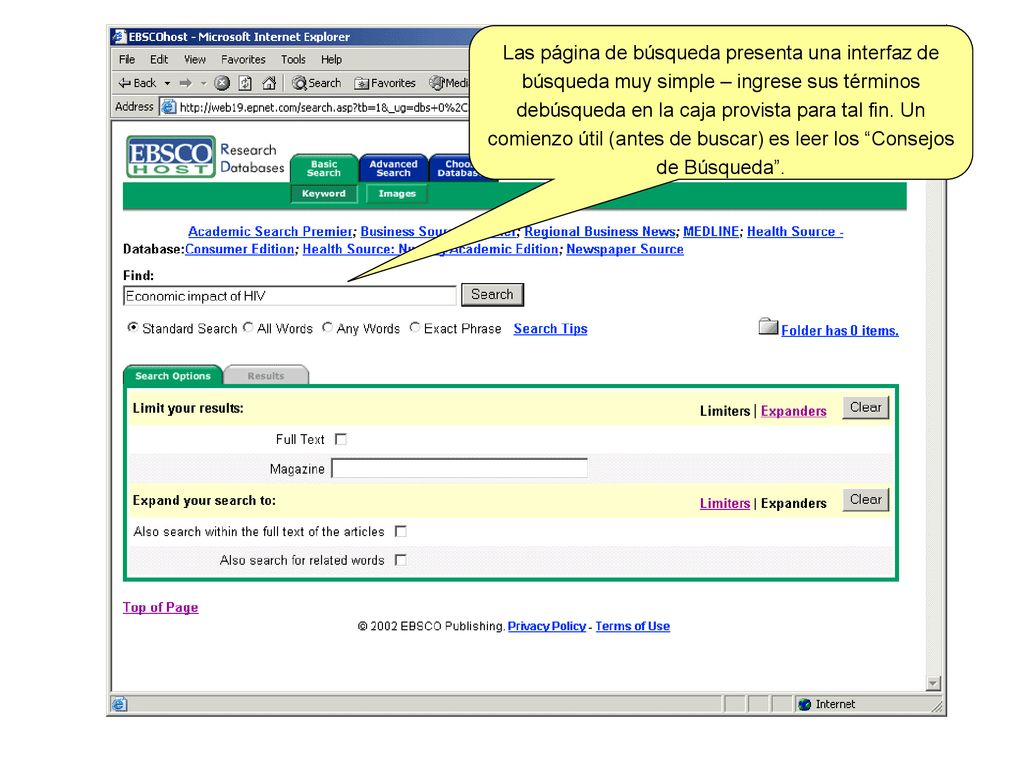Open the View menu
The width and height of the screenshot is (1024, 768).
tap(195, 59)
